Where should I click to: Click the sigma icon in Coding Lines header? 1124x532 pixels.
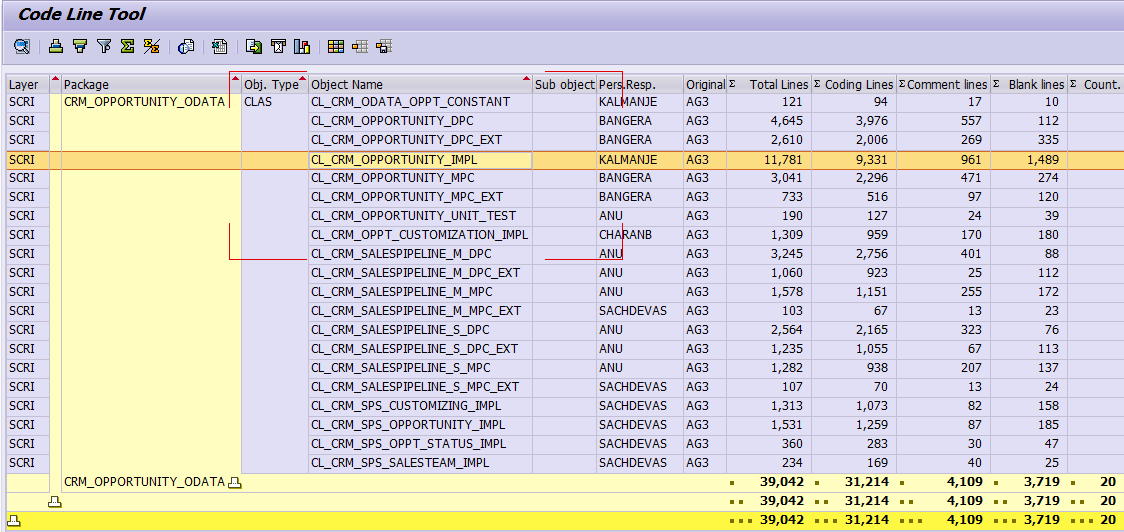(817, 84)
